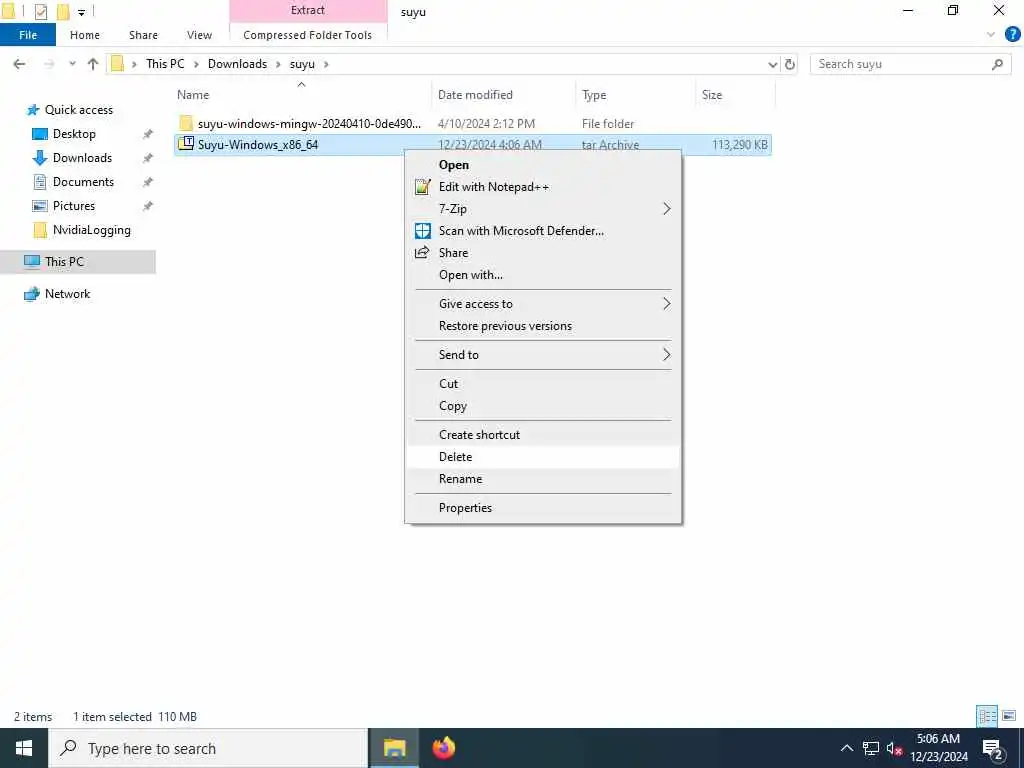This screenshot has width=1024, height=768.
Task: Click the Properties quick access toolbar icon
Action: [x=40, y=11]
